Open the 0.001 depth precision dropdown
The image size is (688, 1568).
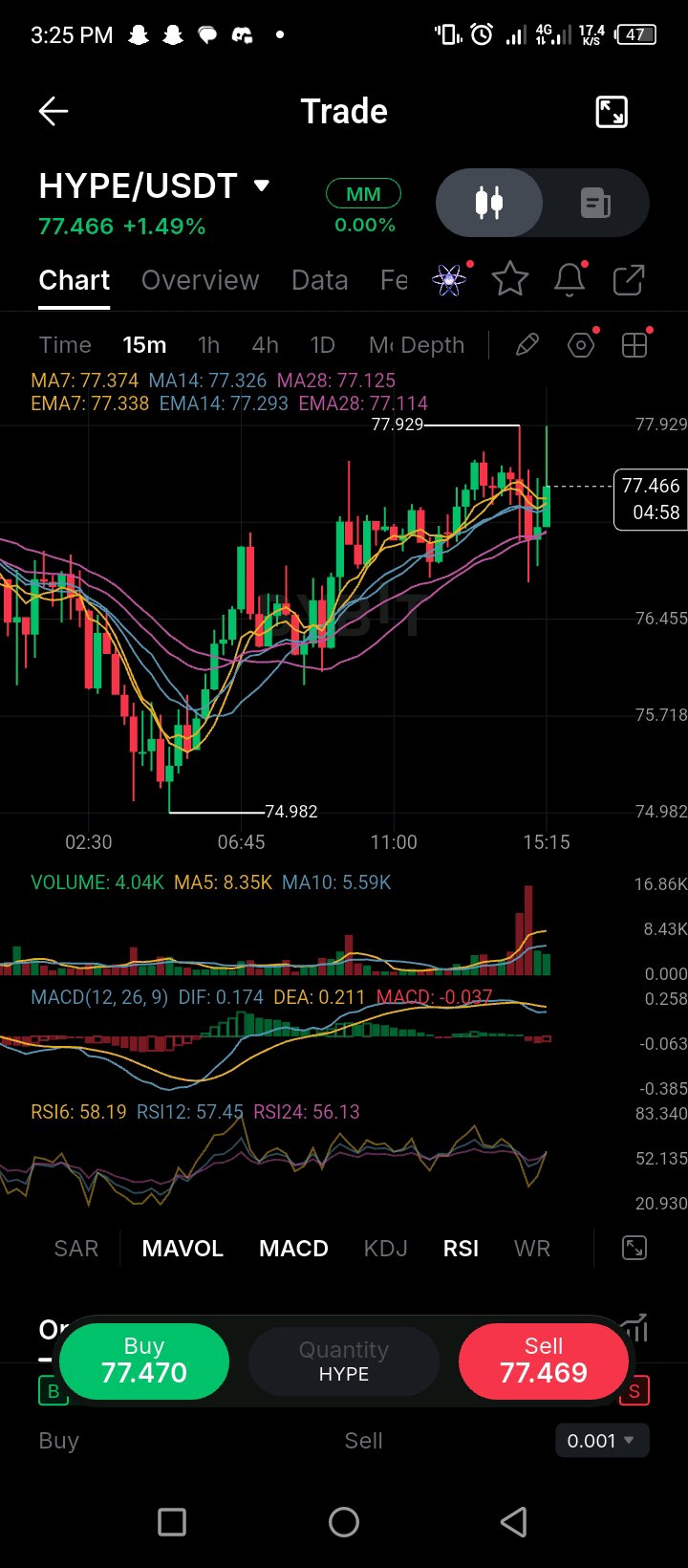point(602,1441)
